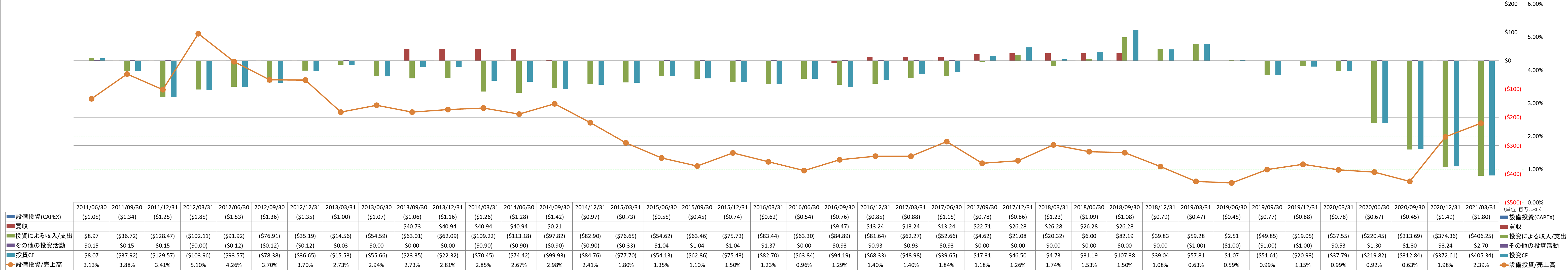
Task: Select the $0.21 acquisition cell
Action: point(554,226)
